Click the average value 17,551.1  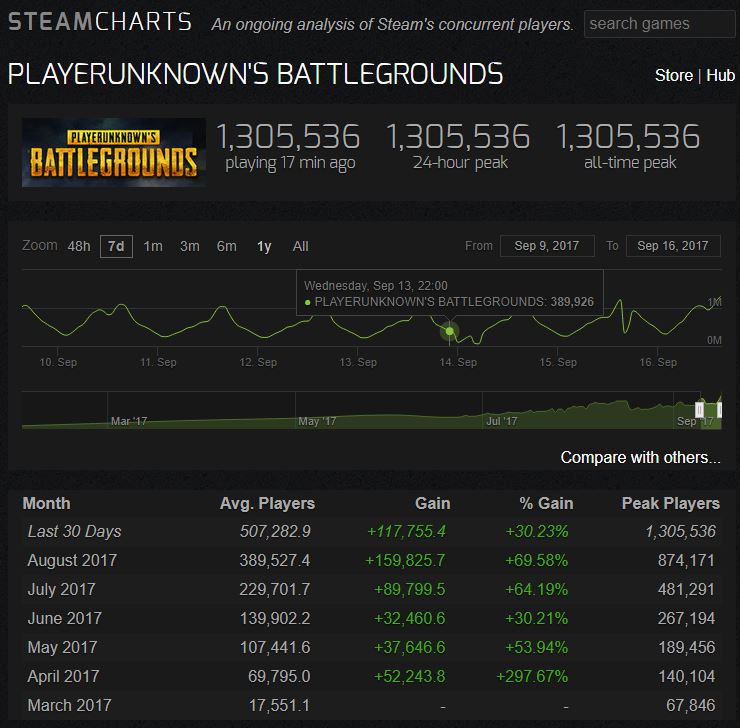279,705
